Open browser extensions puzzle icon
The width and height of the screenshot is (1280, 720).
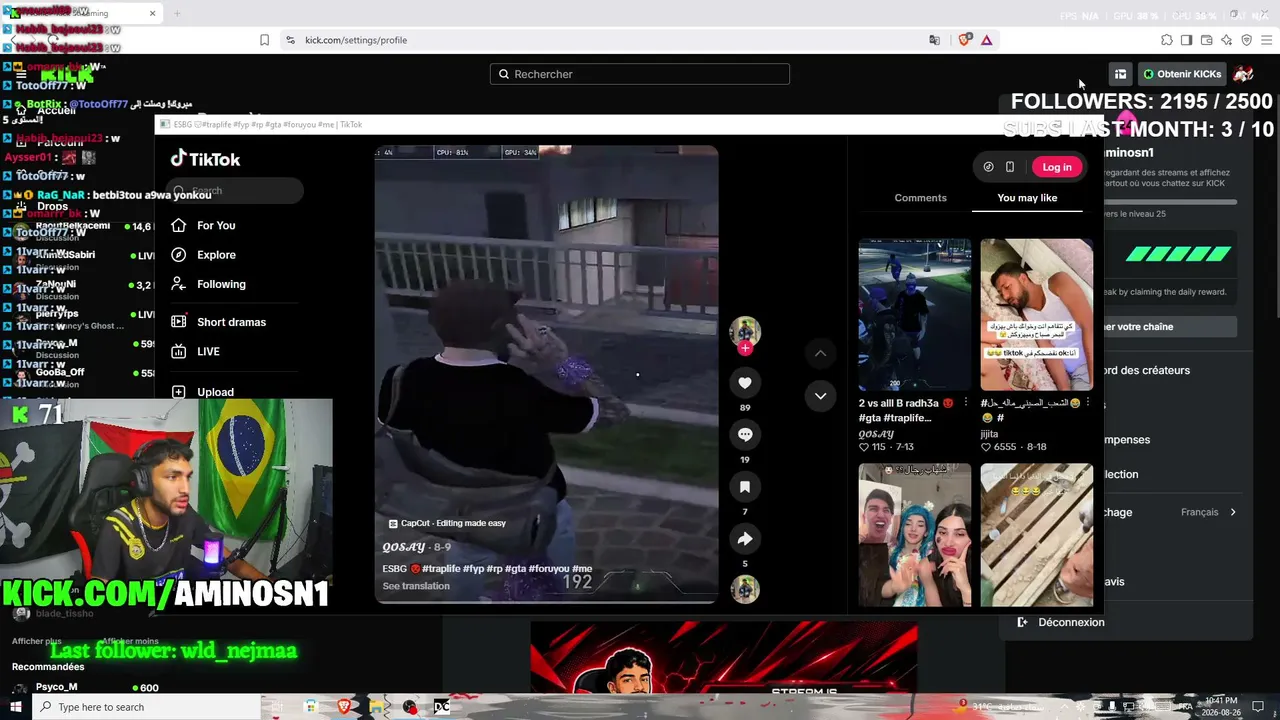coord(1167,40)
